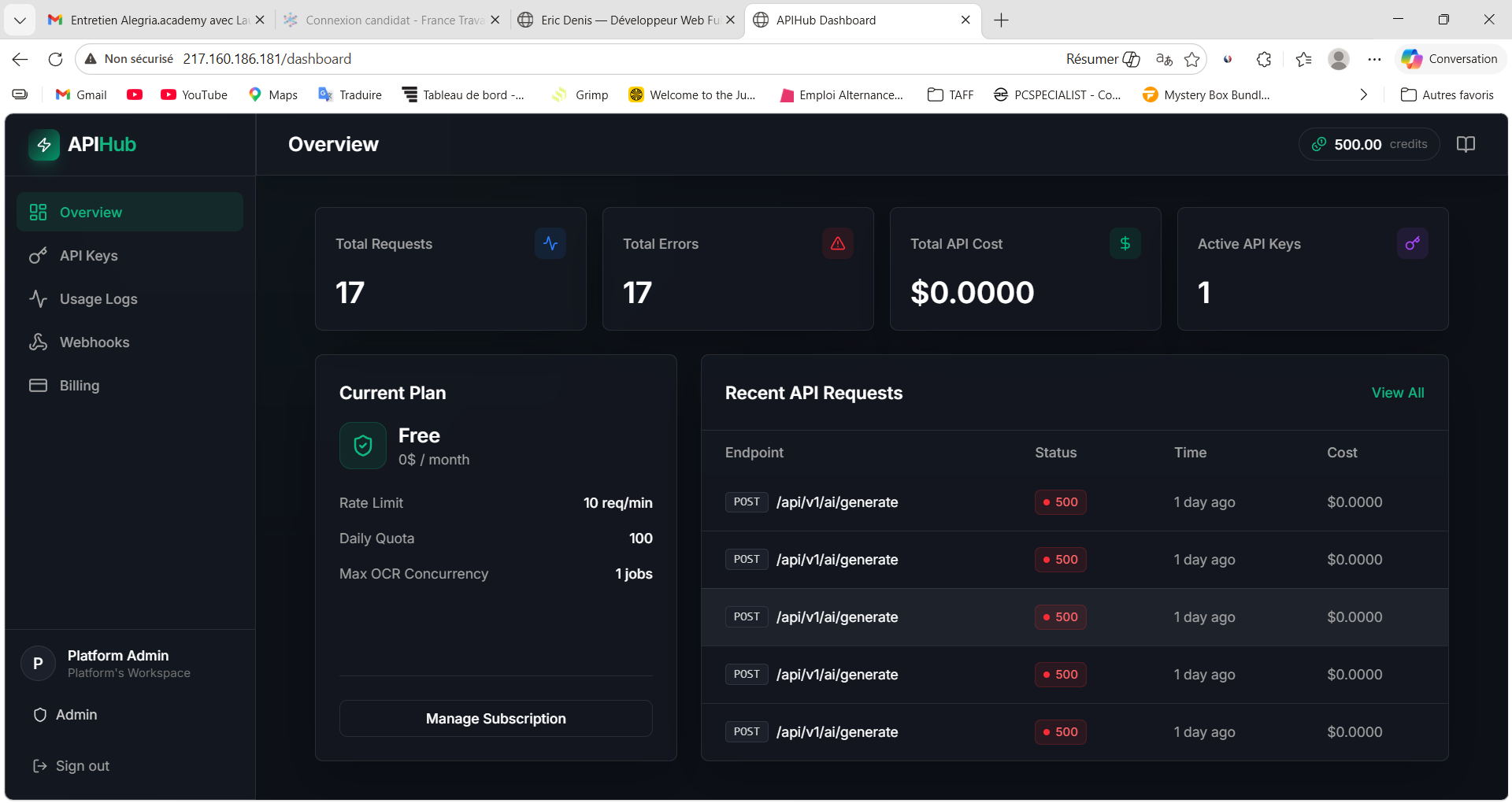Click the 500.00 credits badge
The height and width of the screenshot is (803, 1512).
pos(1369,144)
